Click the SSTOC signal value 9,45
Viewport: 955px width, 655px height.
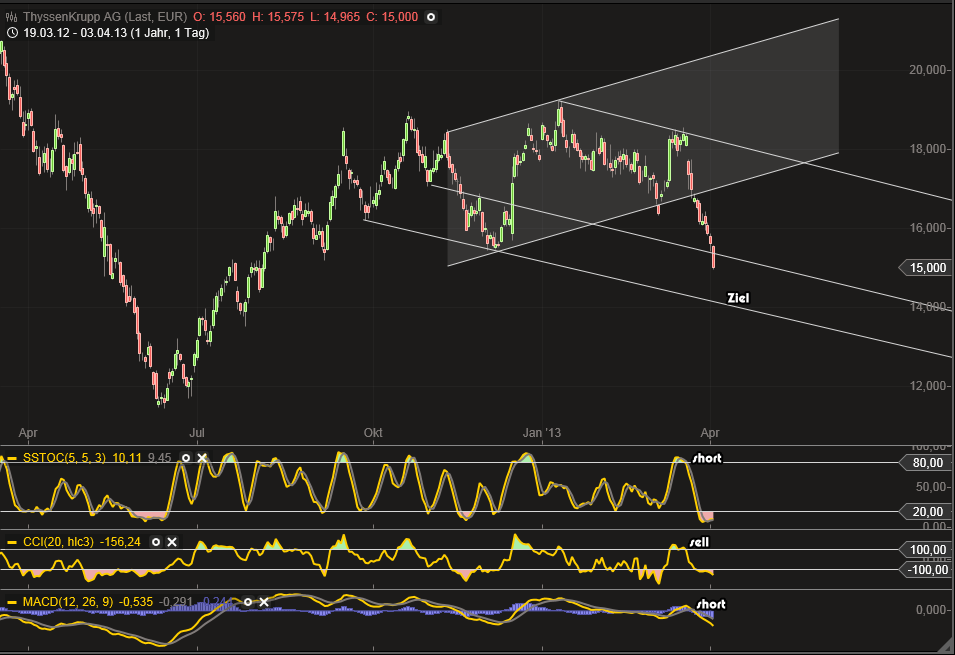point(160,458)
